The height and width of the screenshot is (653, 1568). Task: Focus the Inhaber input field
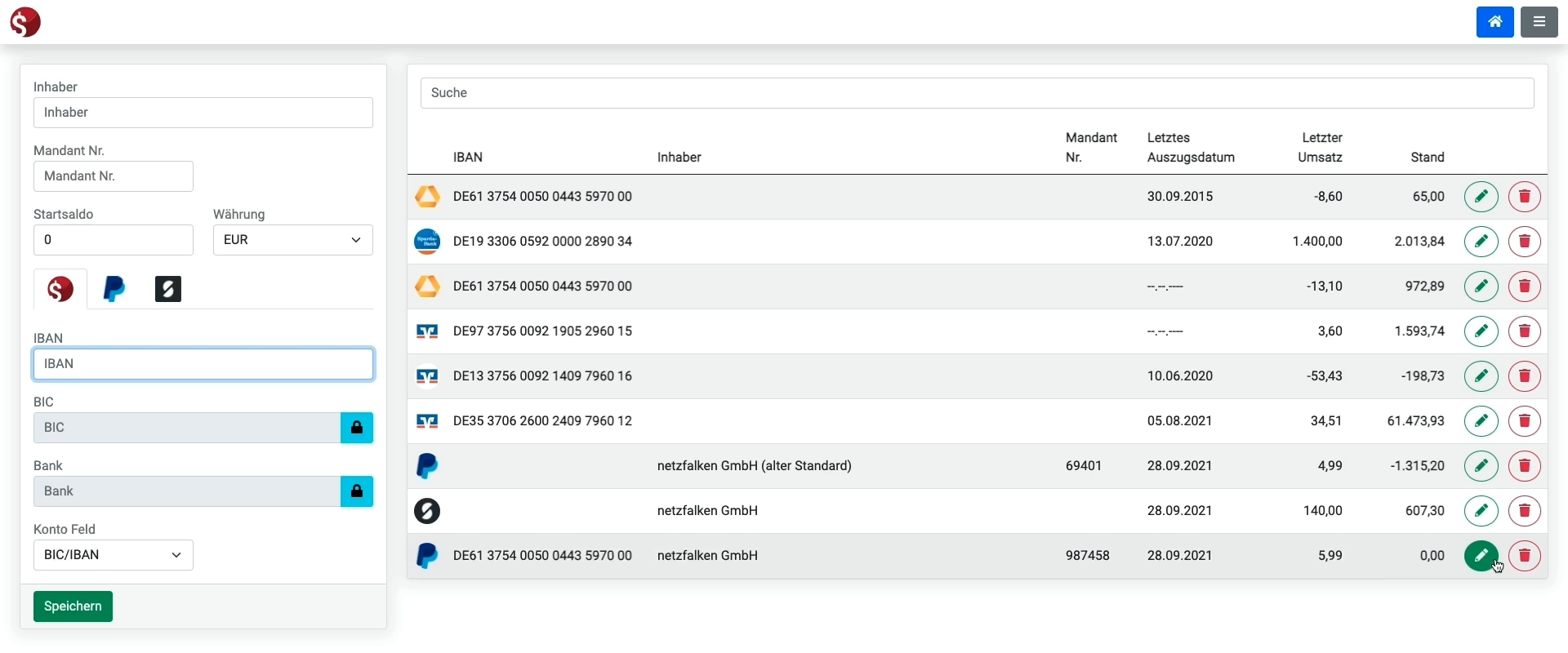tap(203, 113)
